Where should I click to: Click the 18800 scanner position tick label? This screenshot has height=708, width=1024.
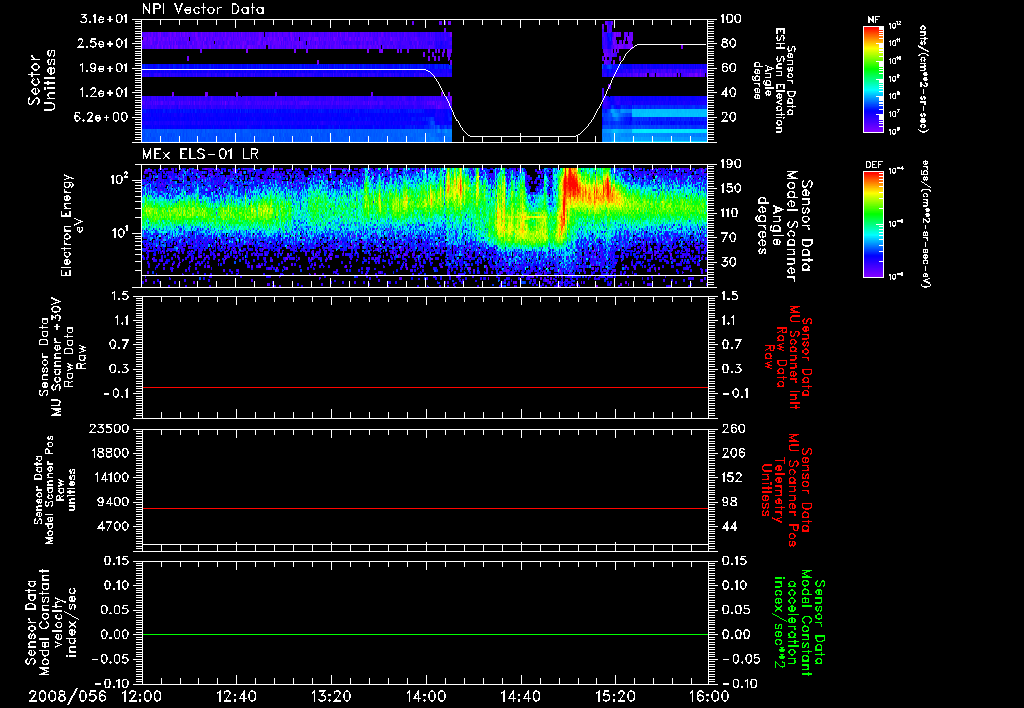click(x=110, y=453)
